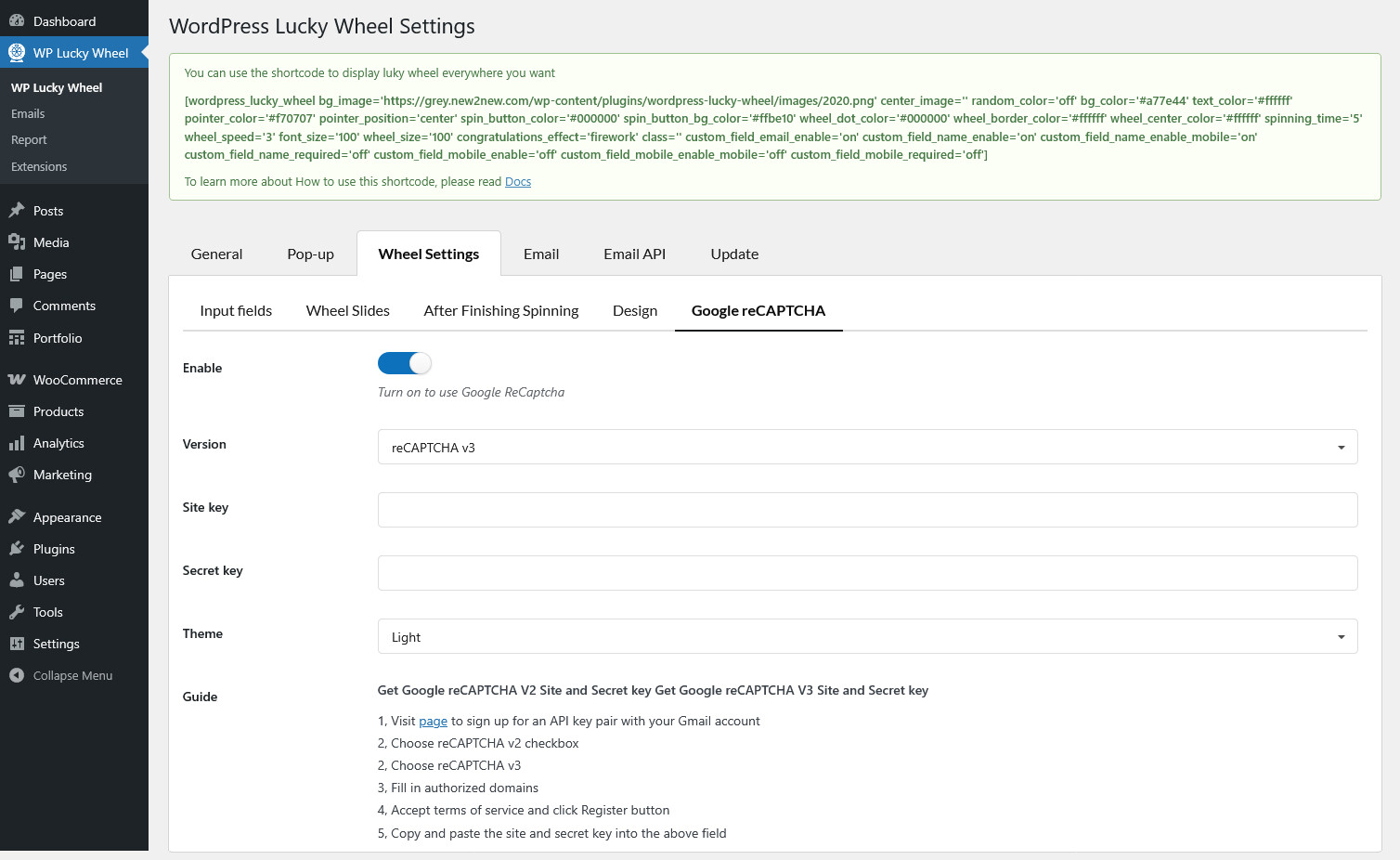1400x860 pixels.
Task: Go to the Design sub-tab
Action: (x=634, y=310)
